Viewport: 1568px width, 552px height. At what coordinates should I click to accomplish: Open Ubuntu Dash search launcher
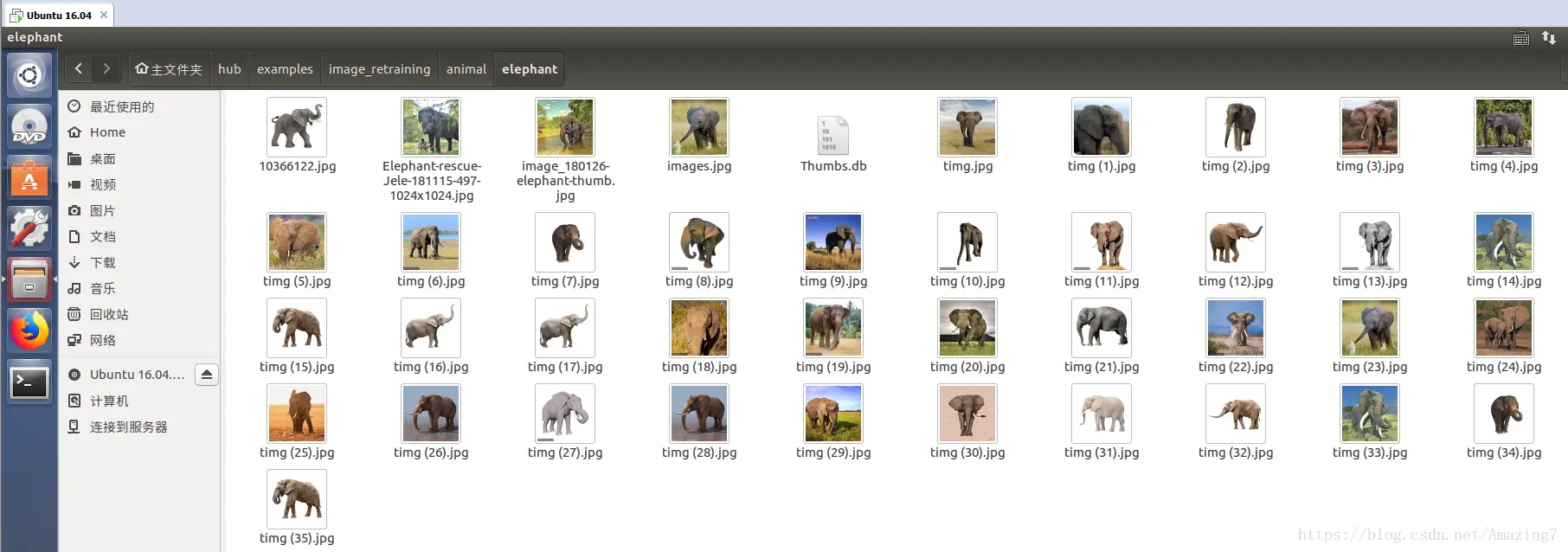(x=29, y=75)
